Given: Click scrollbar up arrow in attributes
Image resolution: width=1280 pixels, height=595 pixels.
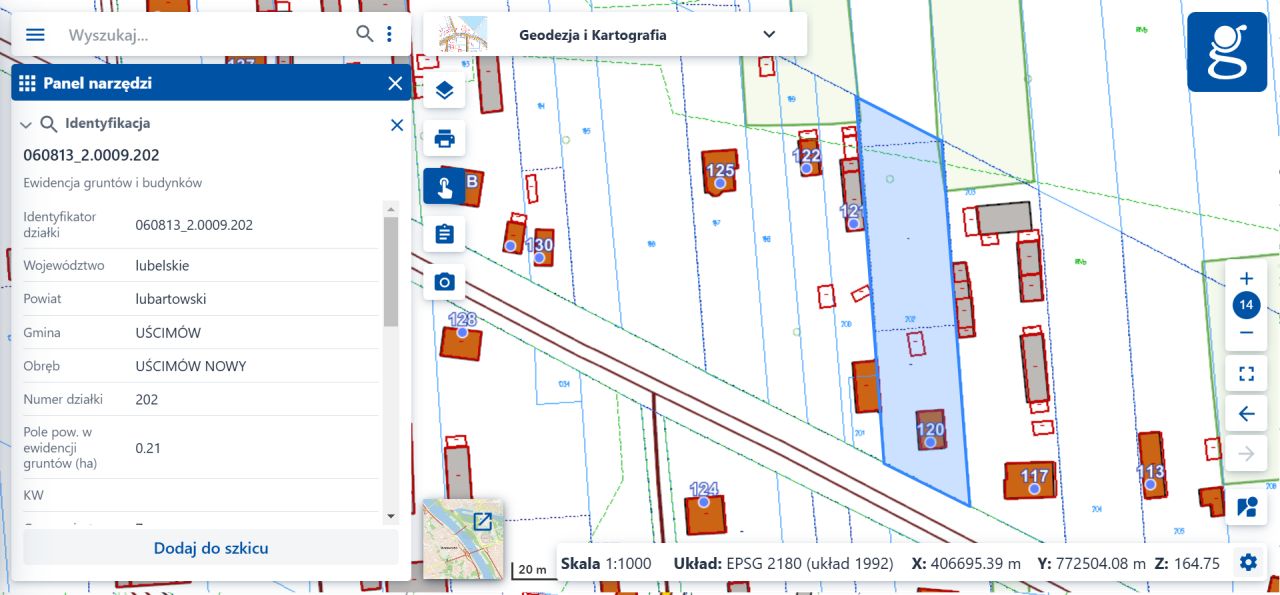Looking at the screenshot, I should 391,208.
